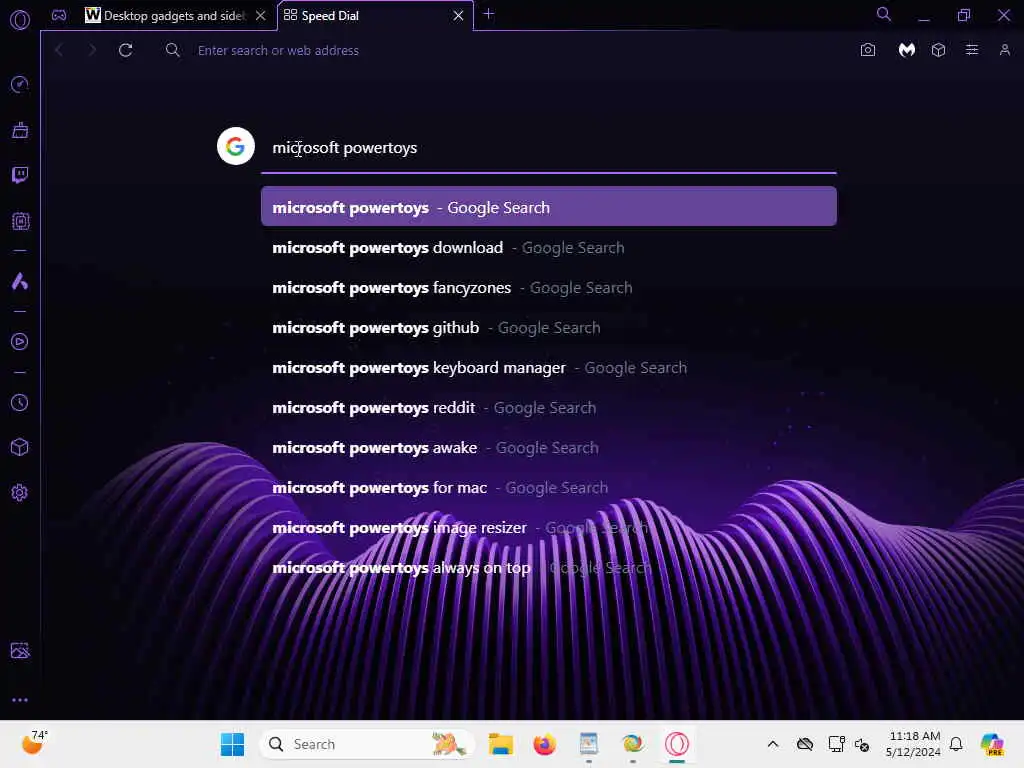Click the microsoft powertoys search input
This screenshot has width=1024, height=768.
[x=549, y=148]
